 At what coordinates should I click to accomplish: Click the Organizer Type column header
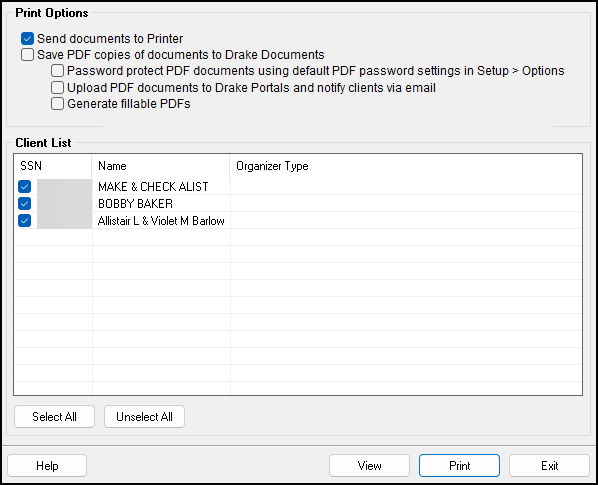click(x=406, y=166)
